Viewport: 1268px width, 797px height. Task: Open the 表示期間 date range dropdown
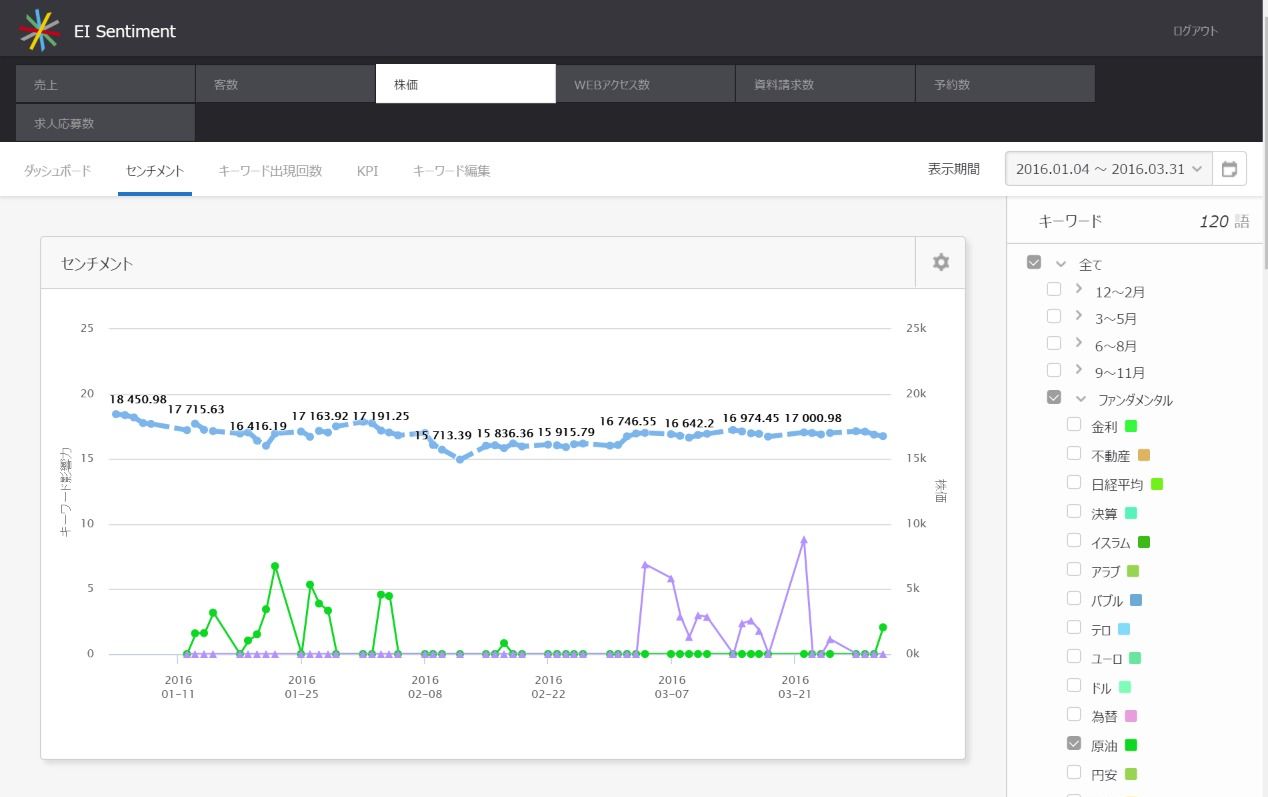tap(1108, 169)
